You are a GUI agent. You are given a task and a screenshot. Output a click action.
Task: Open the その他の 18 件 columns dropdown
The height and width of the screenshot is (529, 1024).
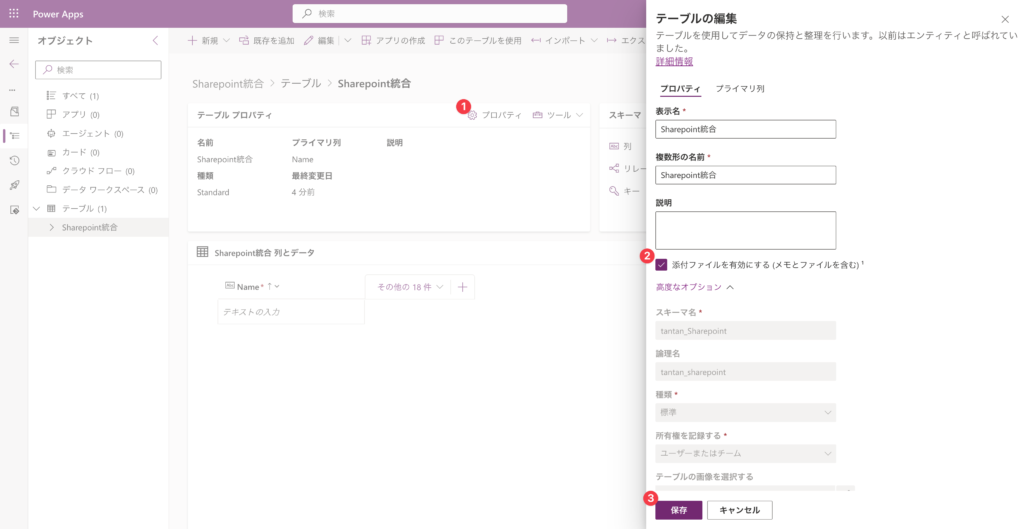[x=409, y=287]
